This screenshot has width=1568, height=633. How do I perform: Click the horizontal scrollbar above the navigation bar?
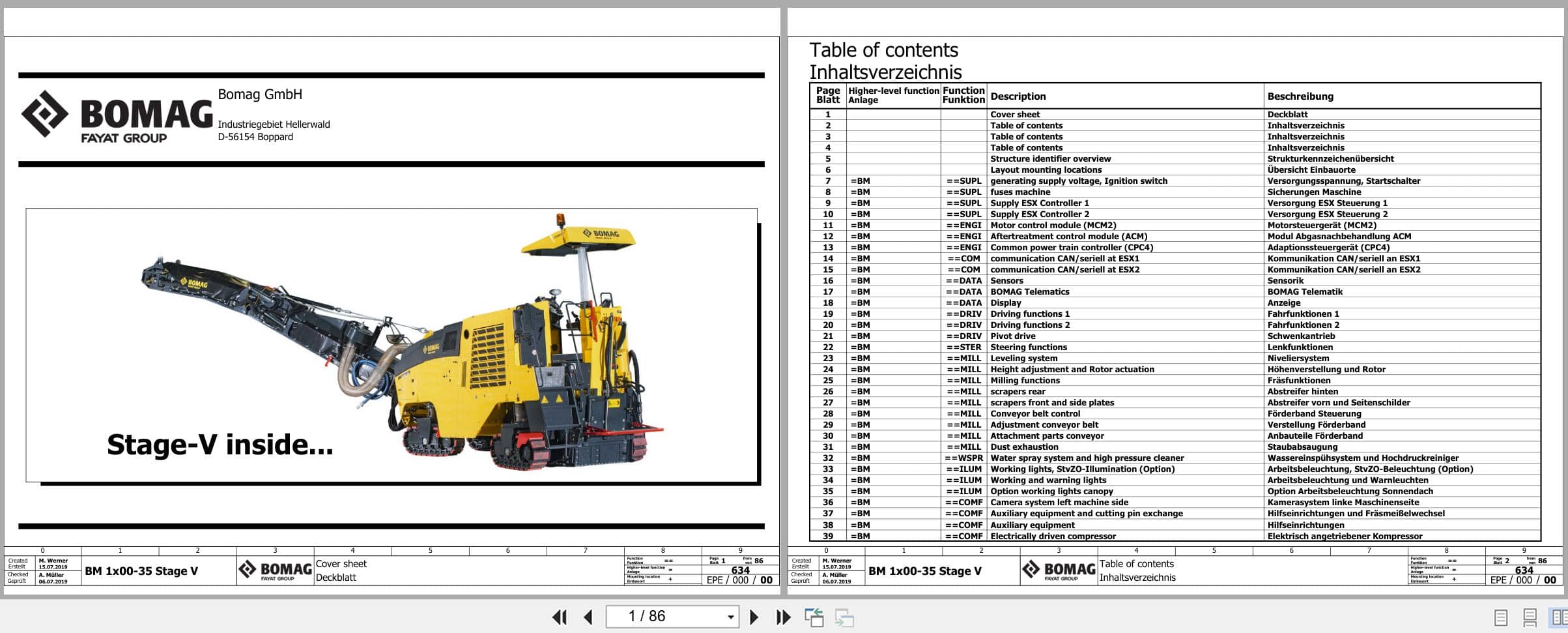point(782,598)
